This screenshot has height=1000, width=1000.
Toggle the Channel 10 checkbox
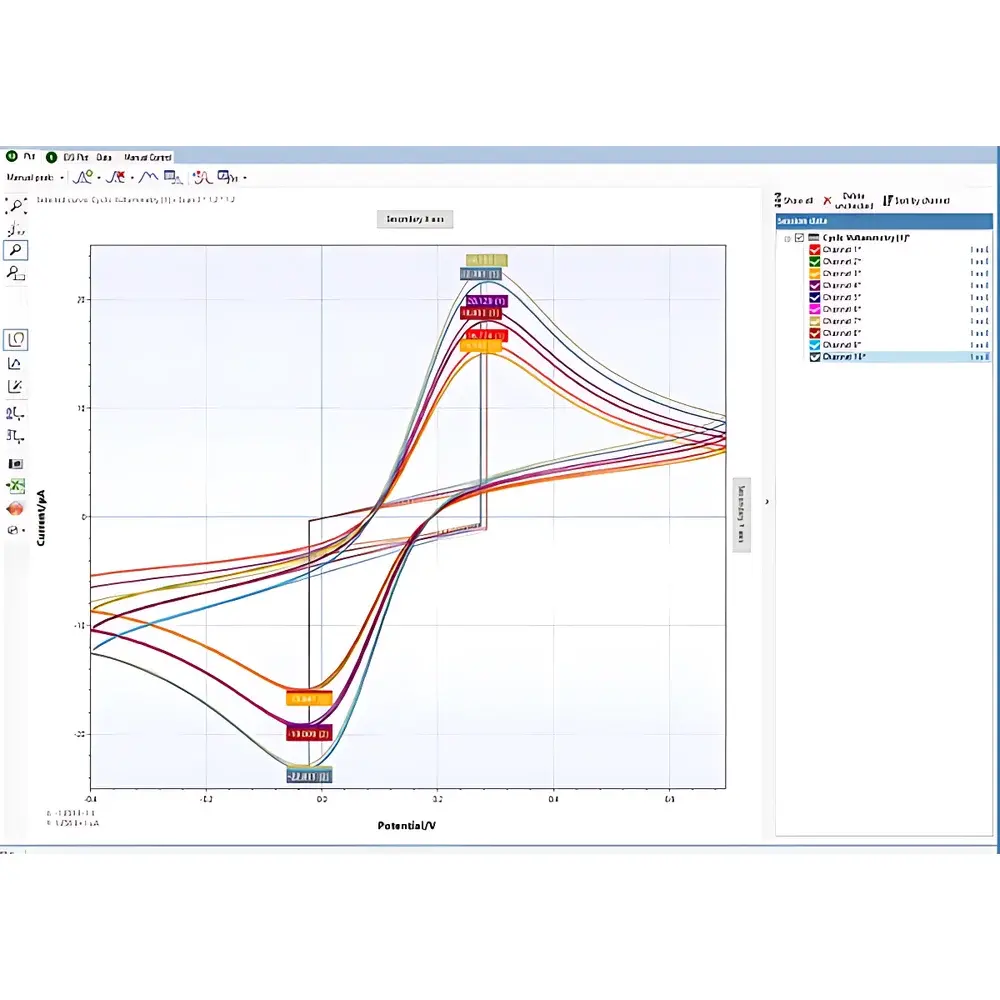pos(815,356)
